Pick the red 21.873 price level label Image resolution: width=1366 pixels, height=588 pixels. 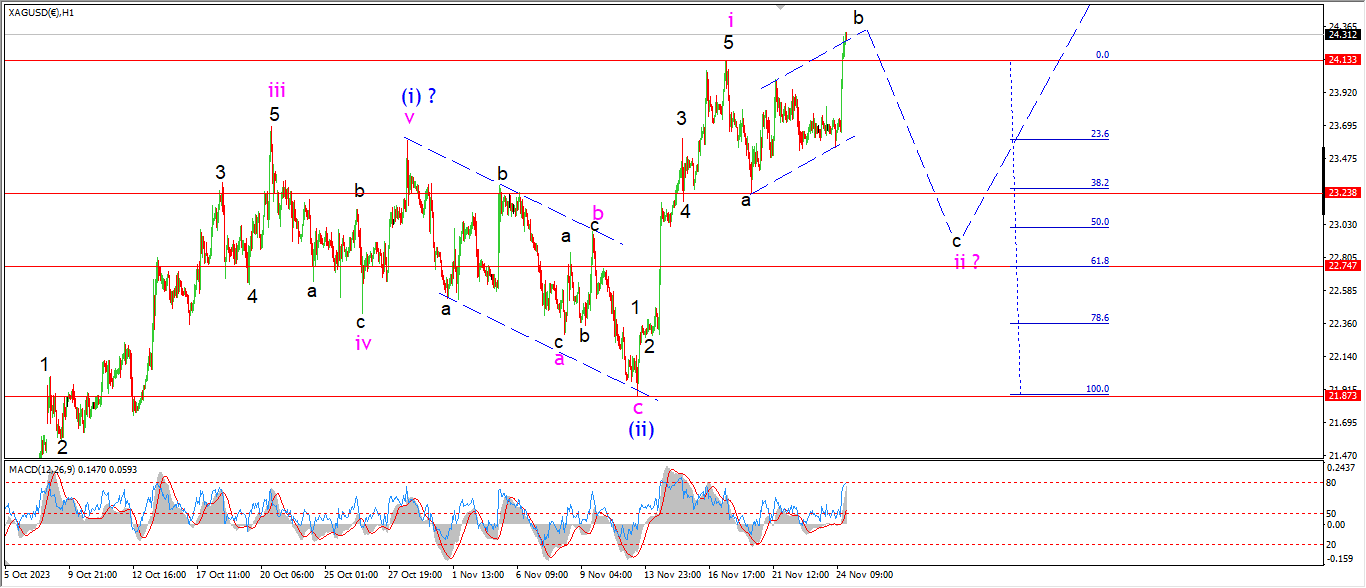click(x=1341, y=396)
